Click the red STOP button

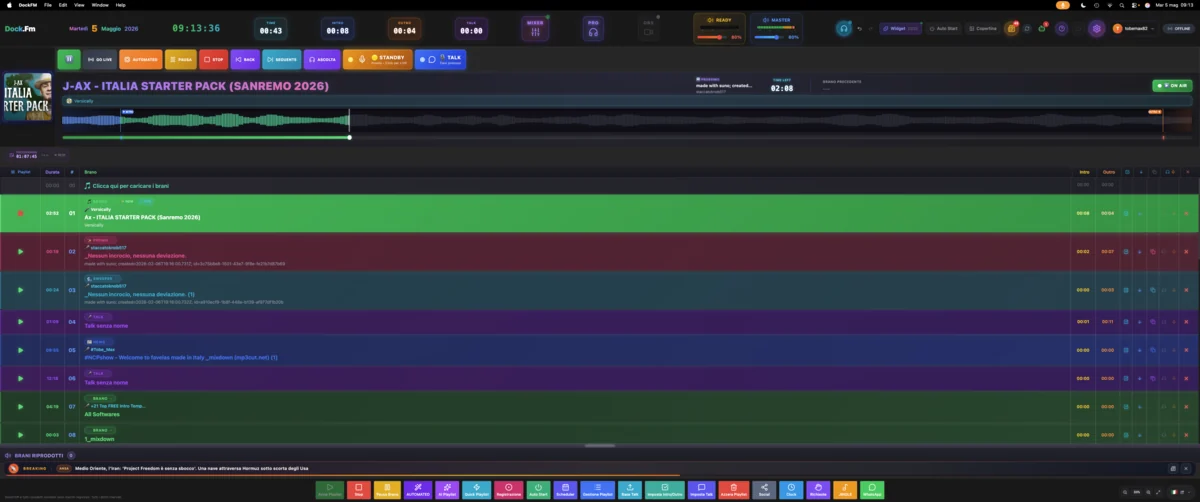click(x=213, y=60)
